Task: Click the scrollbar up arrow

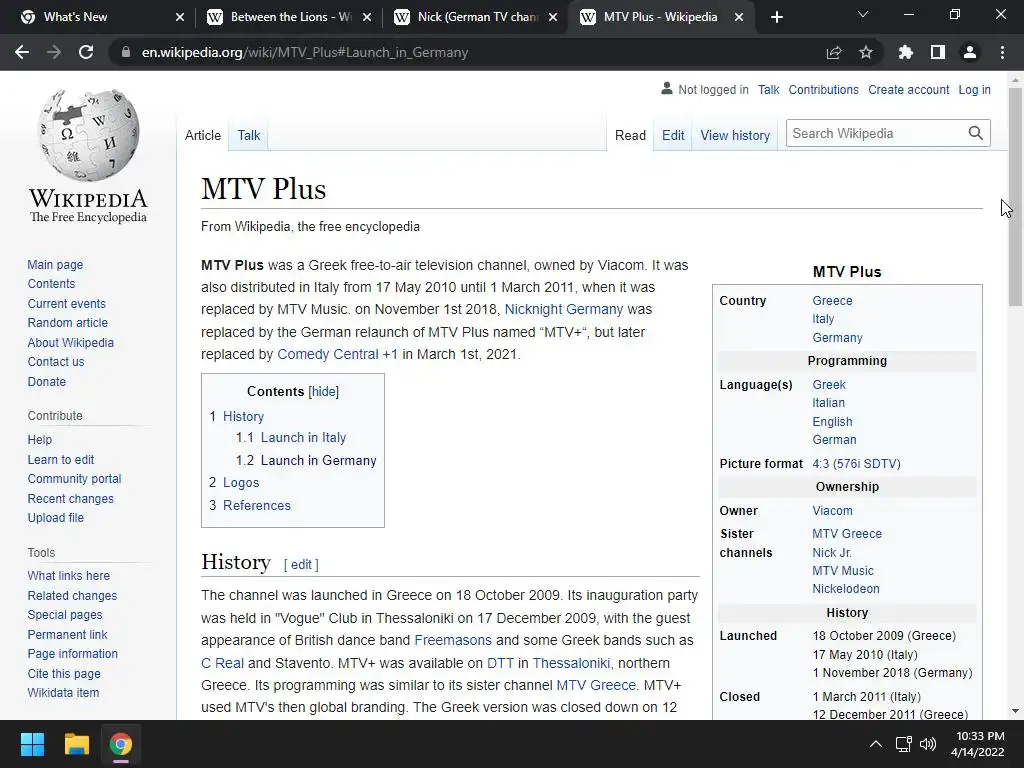Action: point(1015,80)
